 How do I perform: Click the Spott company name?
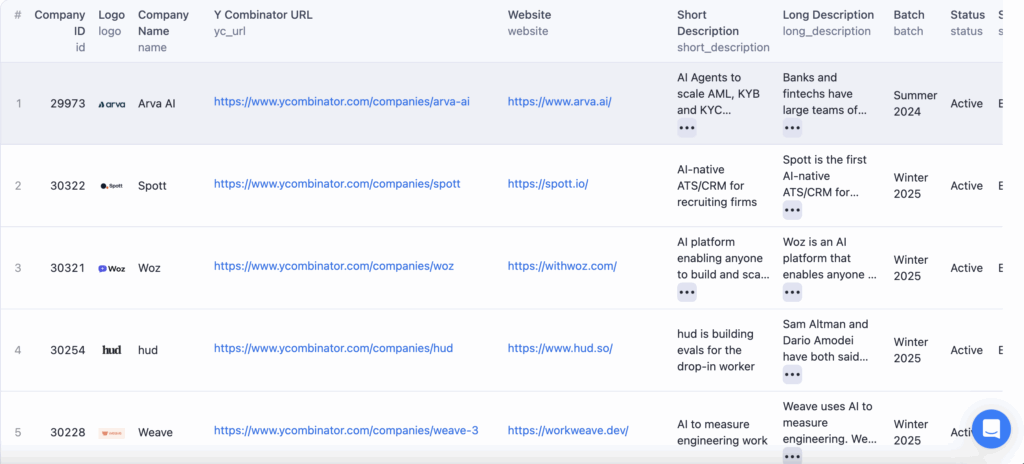(x=152, y=186)
